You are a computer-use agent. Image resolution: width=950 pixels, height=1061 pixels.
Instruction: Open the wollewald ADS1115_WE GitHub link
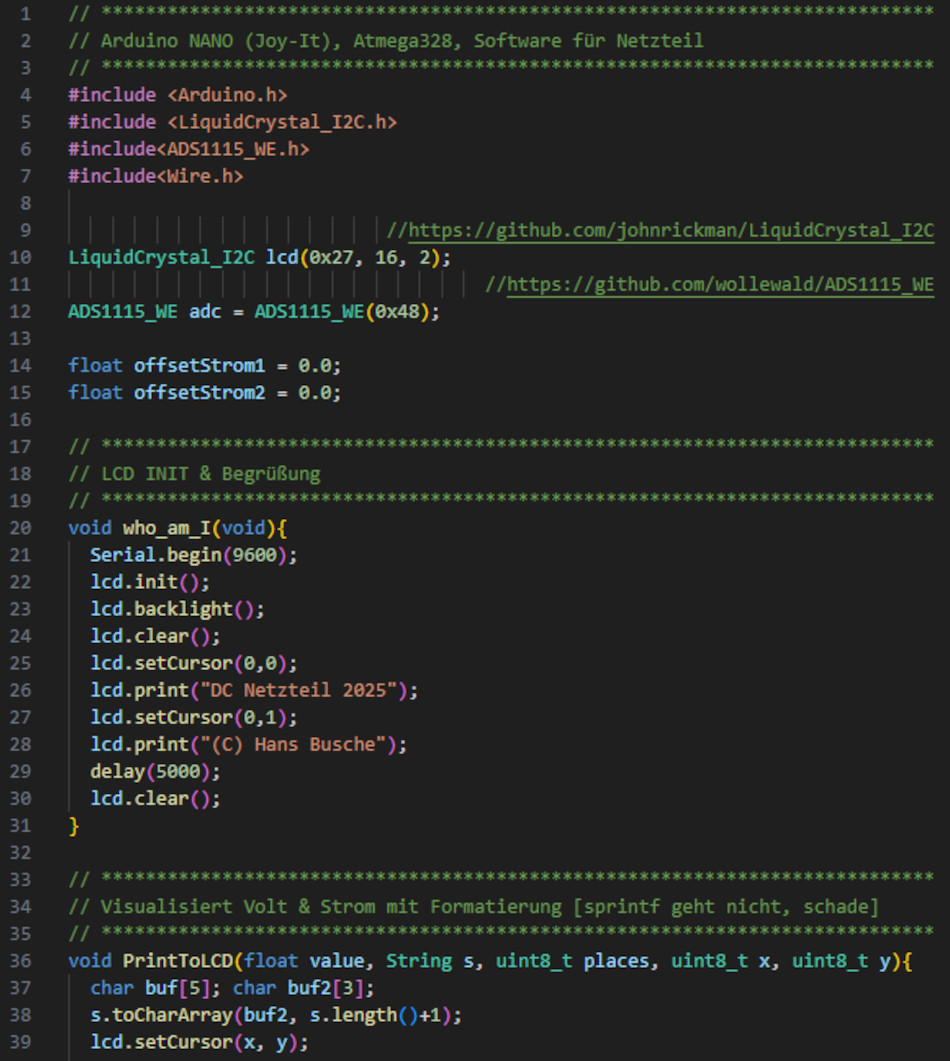[x=720, y=285]
